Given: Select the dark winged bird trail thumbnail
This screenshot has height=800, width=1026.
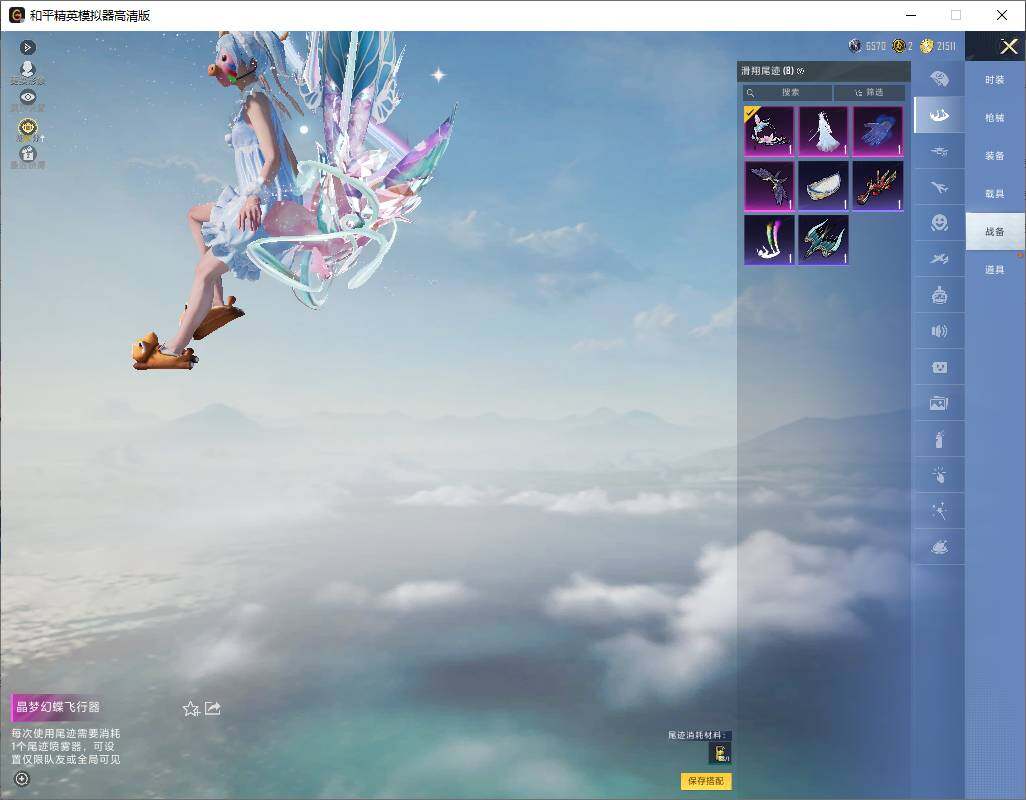Looking at the screenshot, I should [769, 186].
